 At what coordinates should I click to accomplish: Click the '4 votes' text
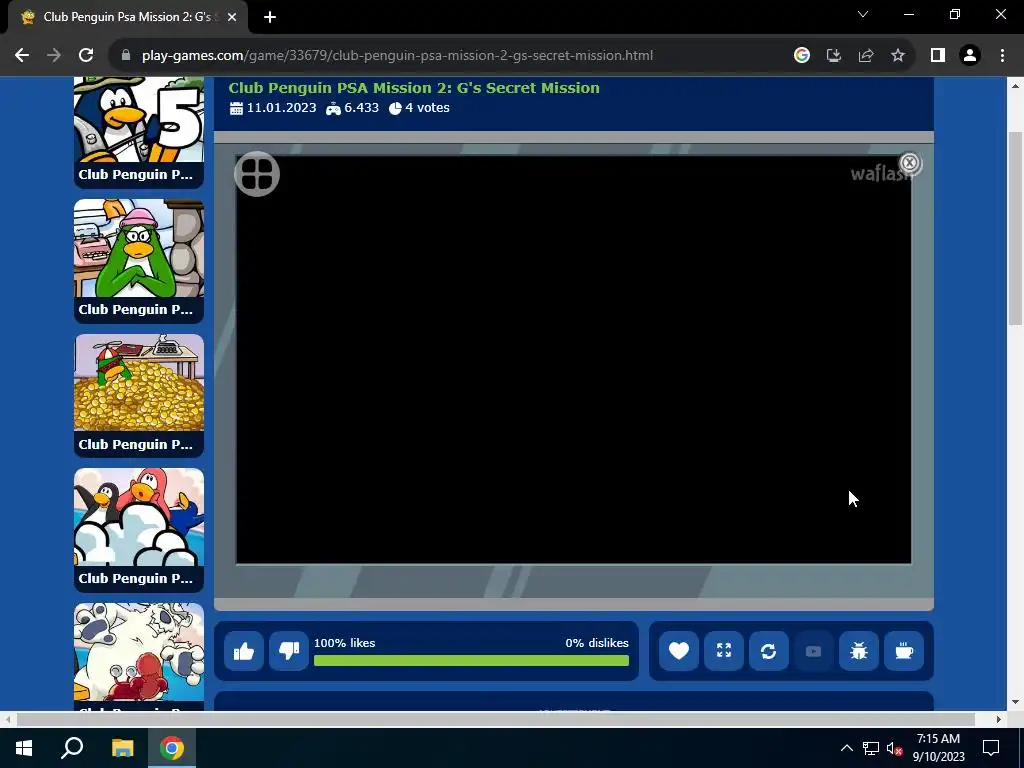(427, 108)
